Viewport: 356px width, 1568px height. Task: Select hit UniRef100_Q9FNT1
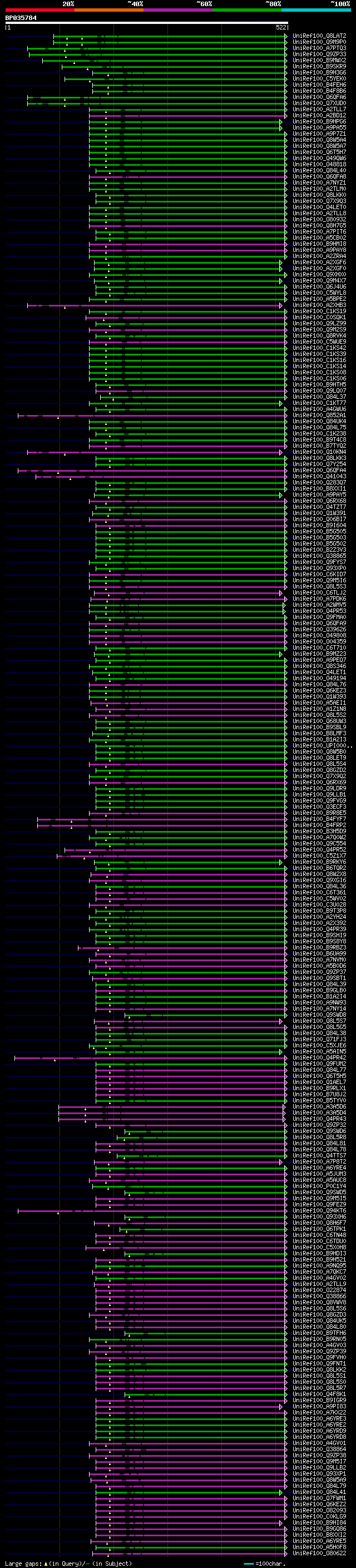click(x=319, y=1363)
